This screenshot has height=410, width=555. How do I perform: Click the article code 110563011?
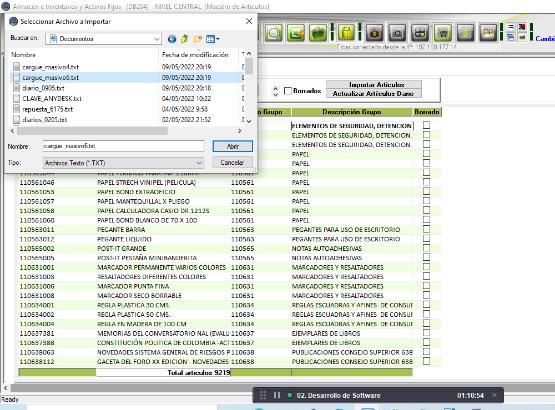(x=37, y=229)
